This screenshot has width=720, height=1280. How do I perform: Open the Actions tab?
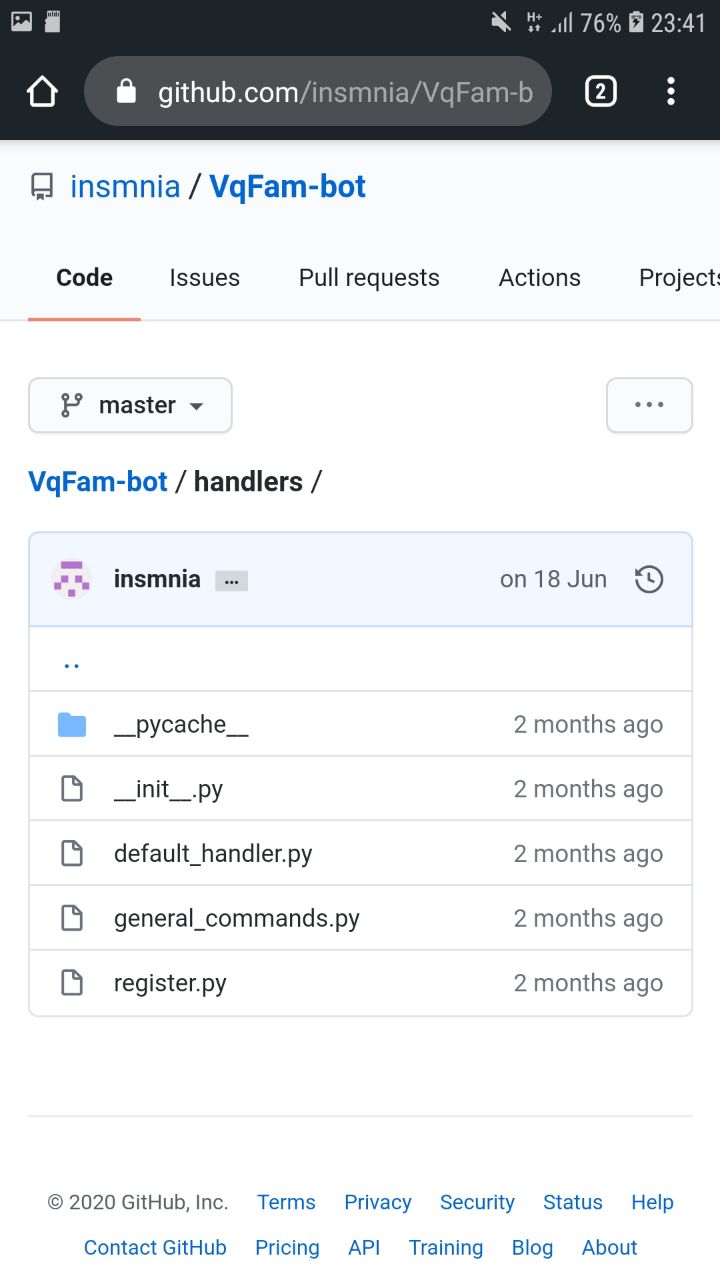(x=539, y=278)
